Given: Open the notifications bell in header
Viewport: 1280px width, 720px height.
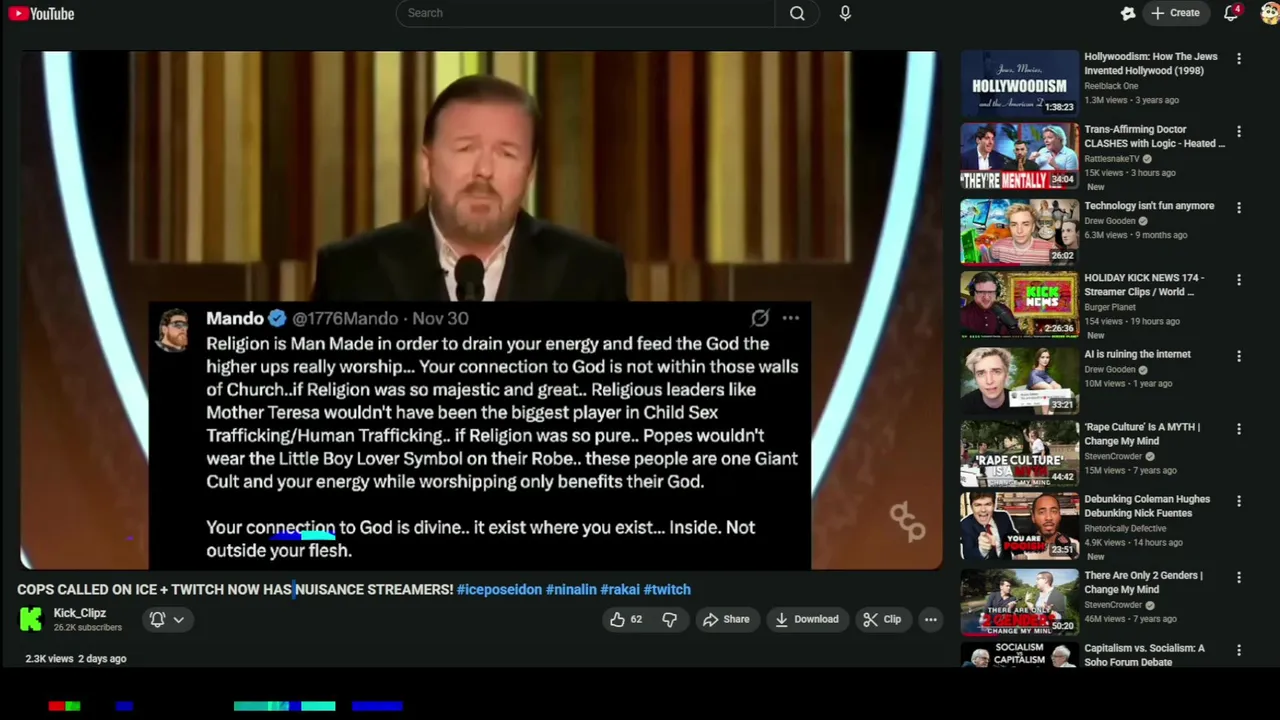Looking at the screenshot, I should tap(1232, 13).
